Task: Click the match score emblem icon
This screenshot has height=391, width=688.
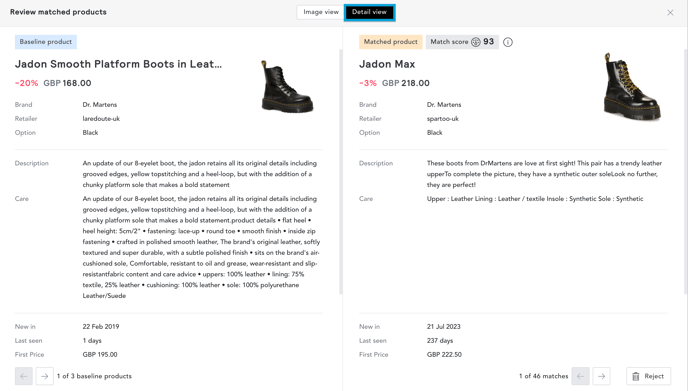Action: 476,42
